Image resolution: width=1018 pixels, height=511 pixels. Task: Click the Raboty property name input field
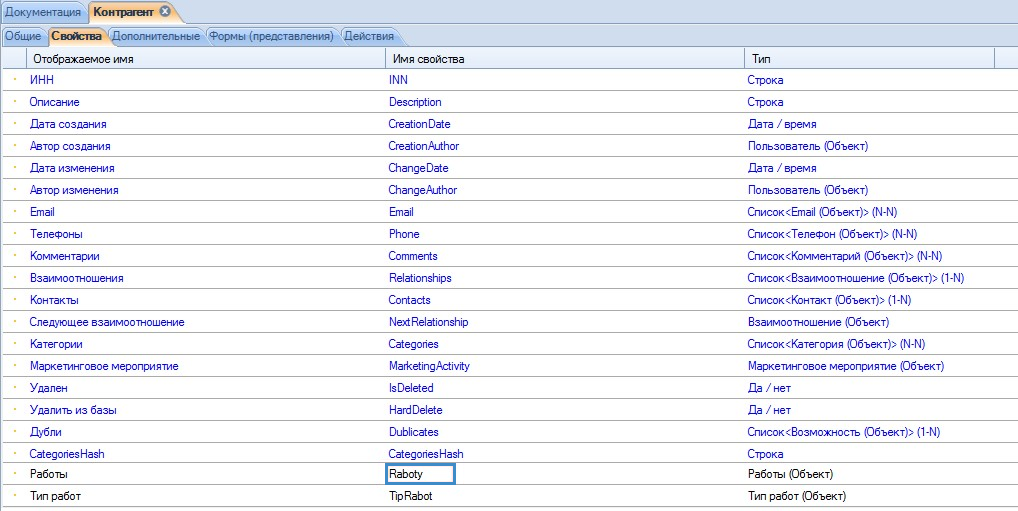tap(421, 474)
